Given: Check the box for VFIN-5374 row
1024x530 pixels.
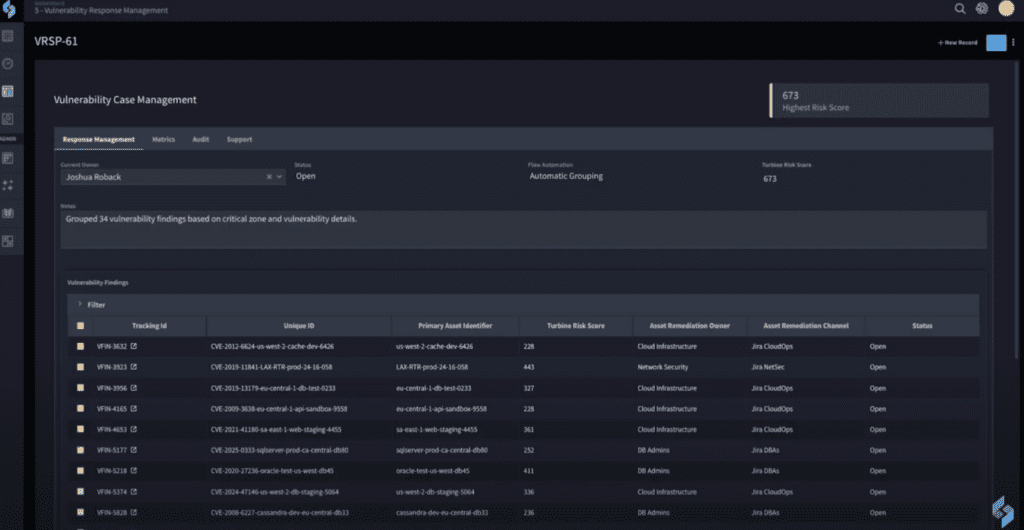Looking at the screenshot, I should (80, 491).
